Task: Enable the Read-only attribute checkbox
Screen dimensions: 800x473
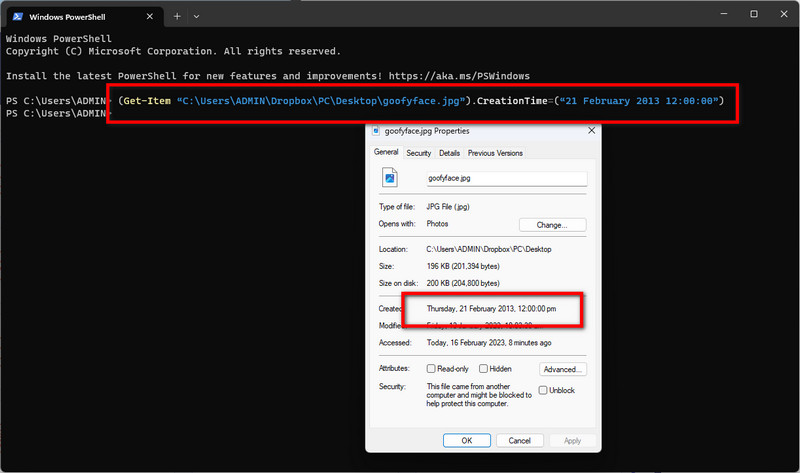Action: [432, 369]
